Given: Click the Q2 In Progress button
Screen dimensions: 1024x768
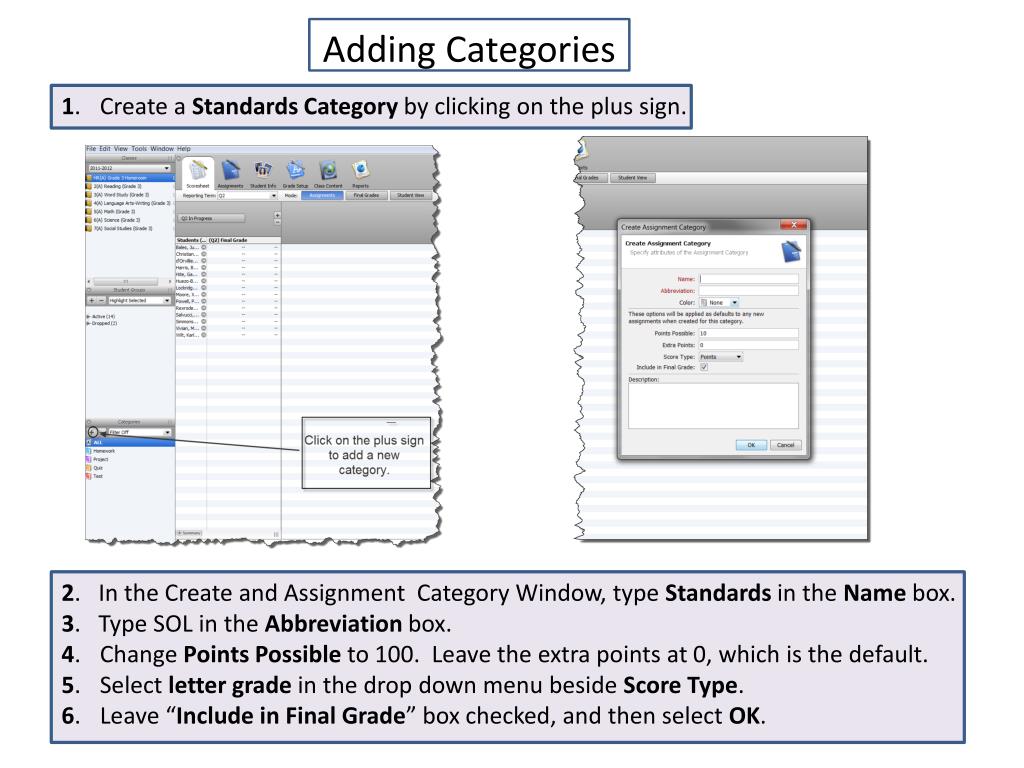Looking at the screenshot, I should pyautogui.click(x=211, y=218).
